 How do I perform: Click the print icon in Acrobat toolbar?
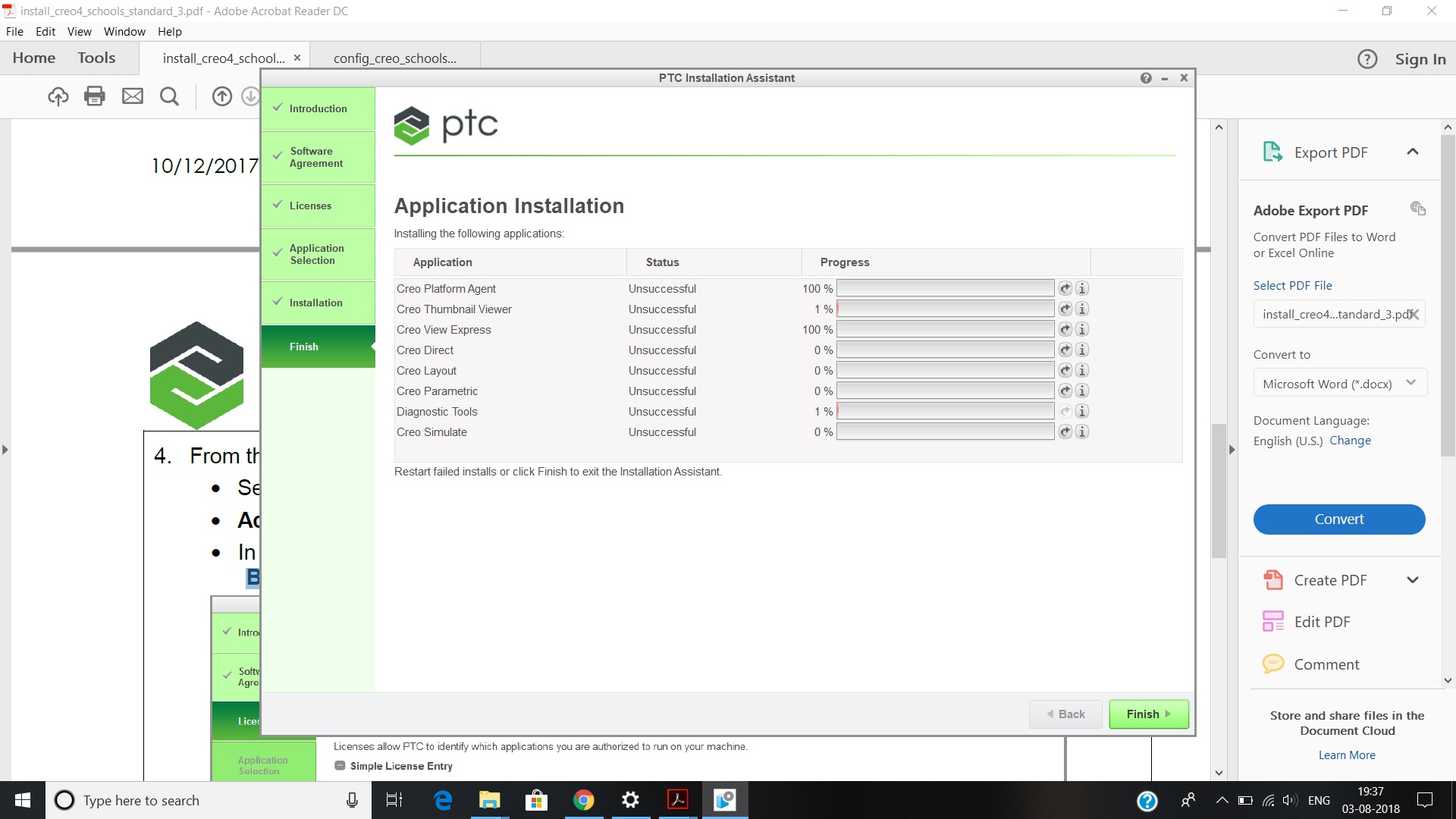(95, 96)
